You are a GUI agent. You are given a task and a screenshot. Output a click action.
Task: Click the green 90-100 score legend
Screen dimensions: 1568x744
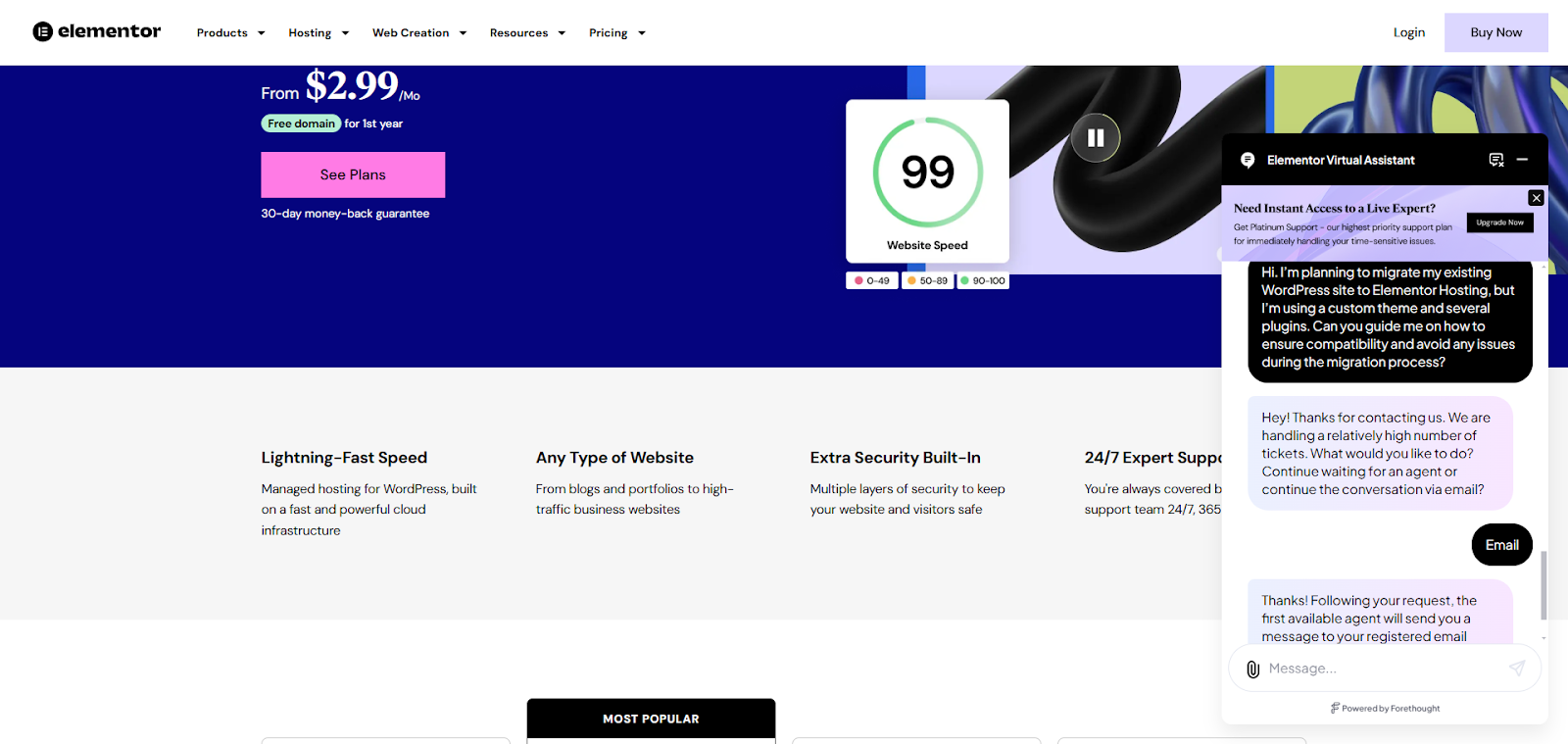tap(983, 280)
